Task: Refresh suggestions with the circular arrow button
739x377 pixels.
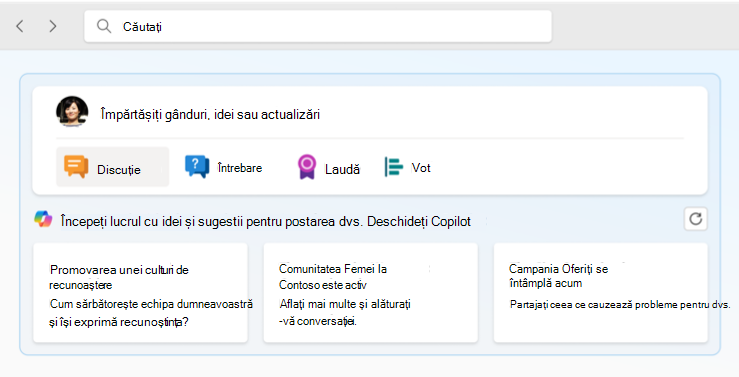Action: click(x=696, y=219)
